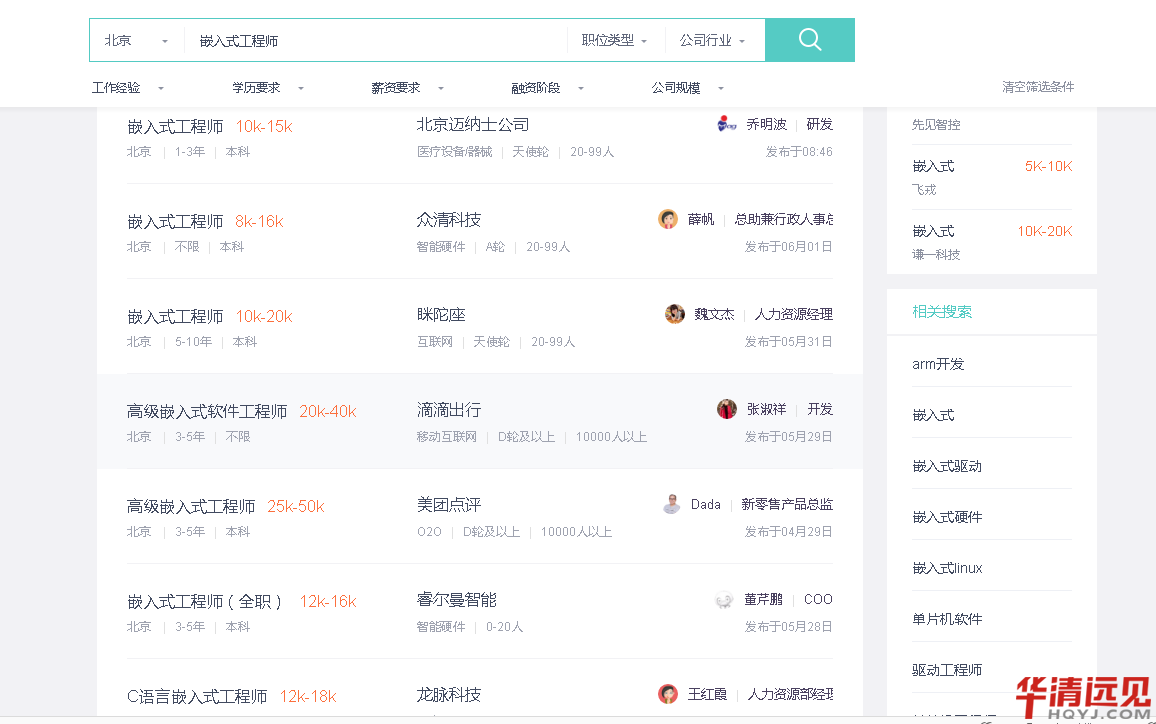Click 清空筛选条件 to clear filters
The image size is (1156, 724).
coord(1038,87)
